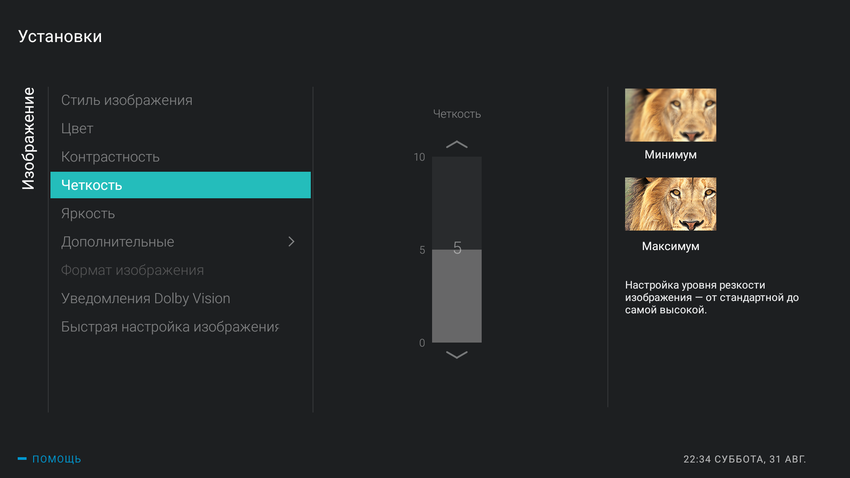850x478 pixels.
Task: Click the Максимум lion preview thumbnail
Action: pos(670,204)
